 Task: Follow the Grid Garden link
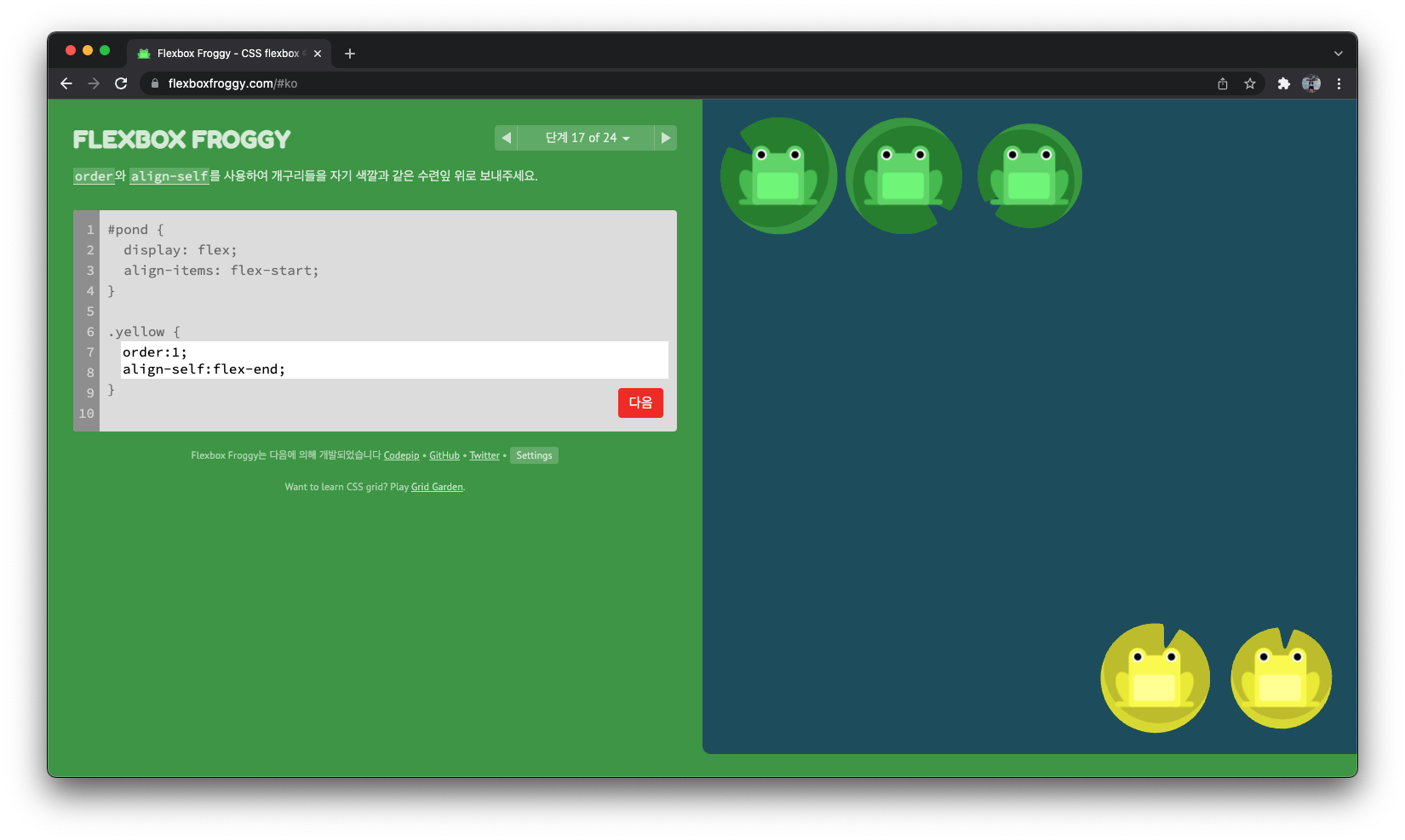coord(437,487)
